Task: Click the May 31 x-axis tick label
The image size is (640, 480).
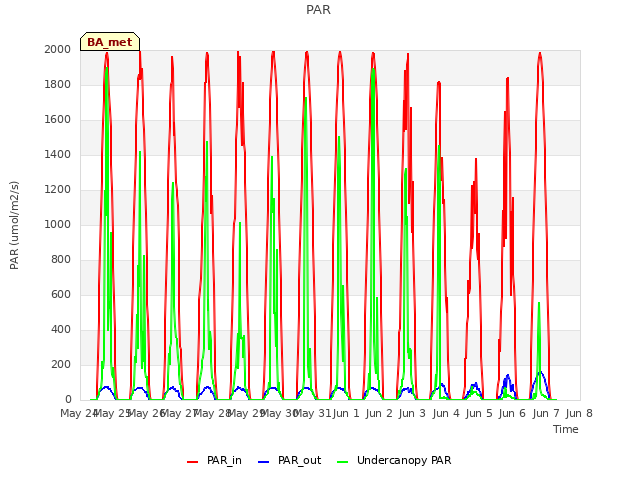Action: [312, 413]
